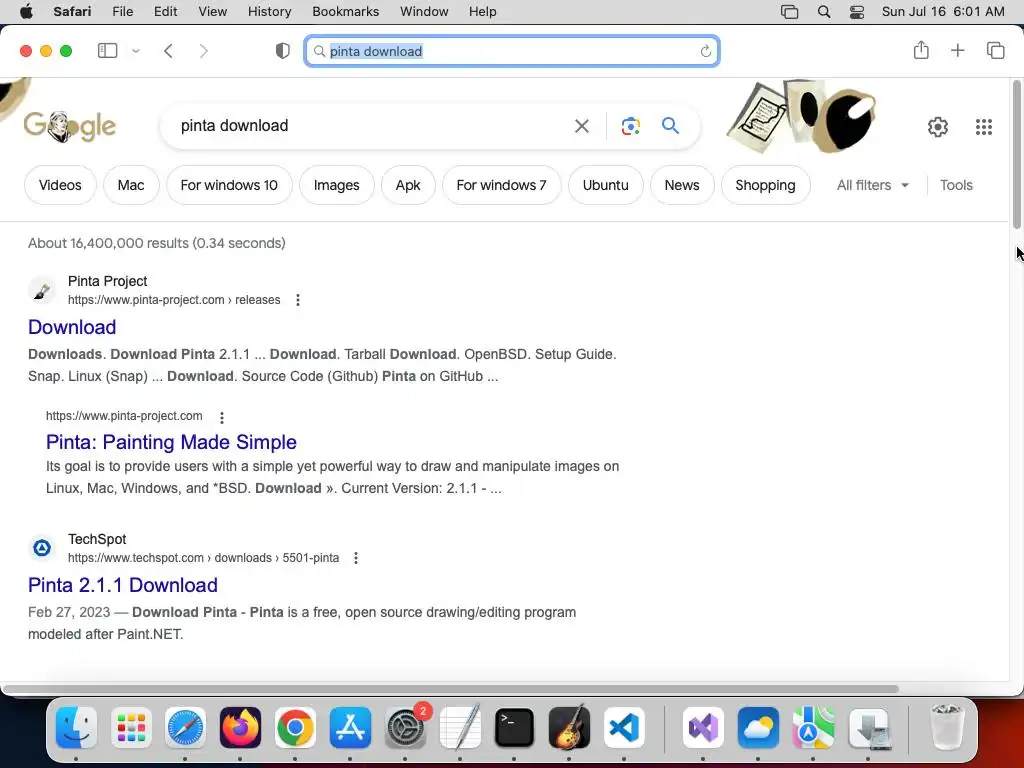
Task: Open App Store from the Dock
Action: pos(350,727)
